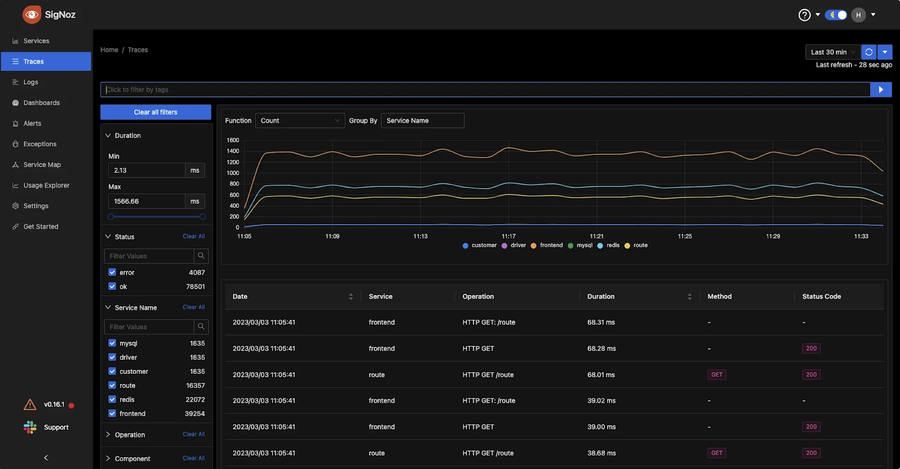Open the Function Count dropdown

tap(300, 121)
